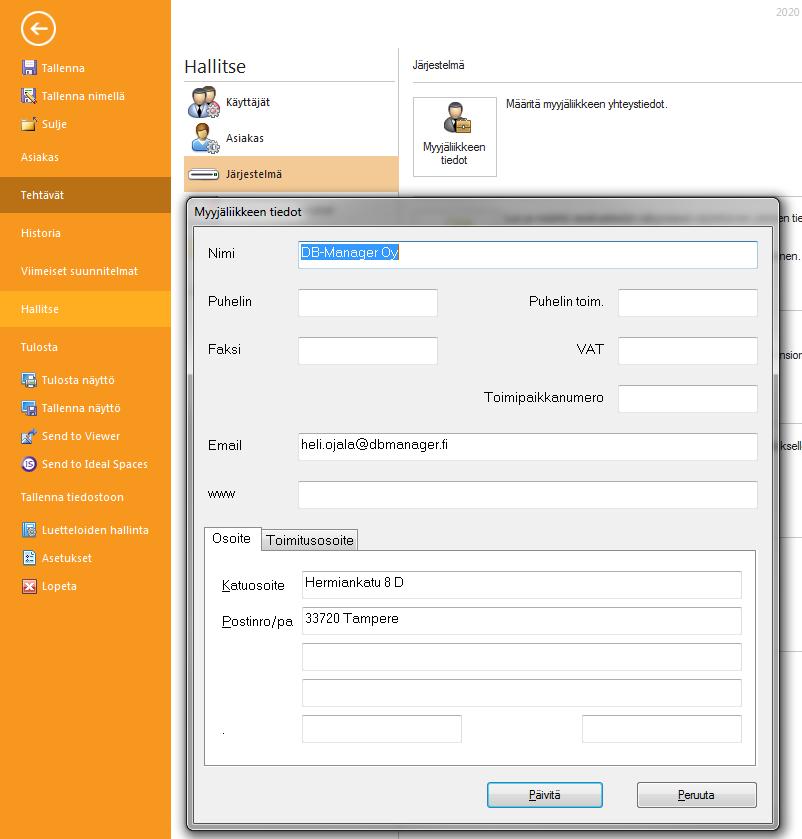Image resolution: width=802 pixels, height=839 pixels.
Task: Click the Asiakas person icon in Hallitse
Action: [204, 138]
